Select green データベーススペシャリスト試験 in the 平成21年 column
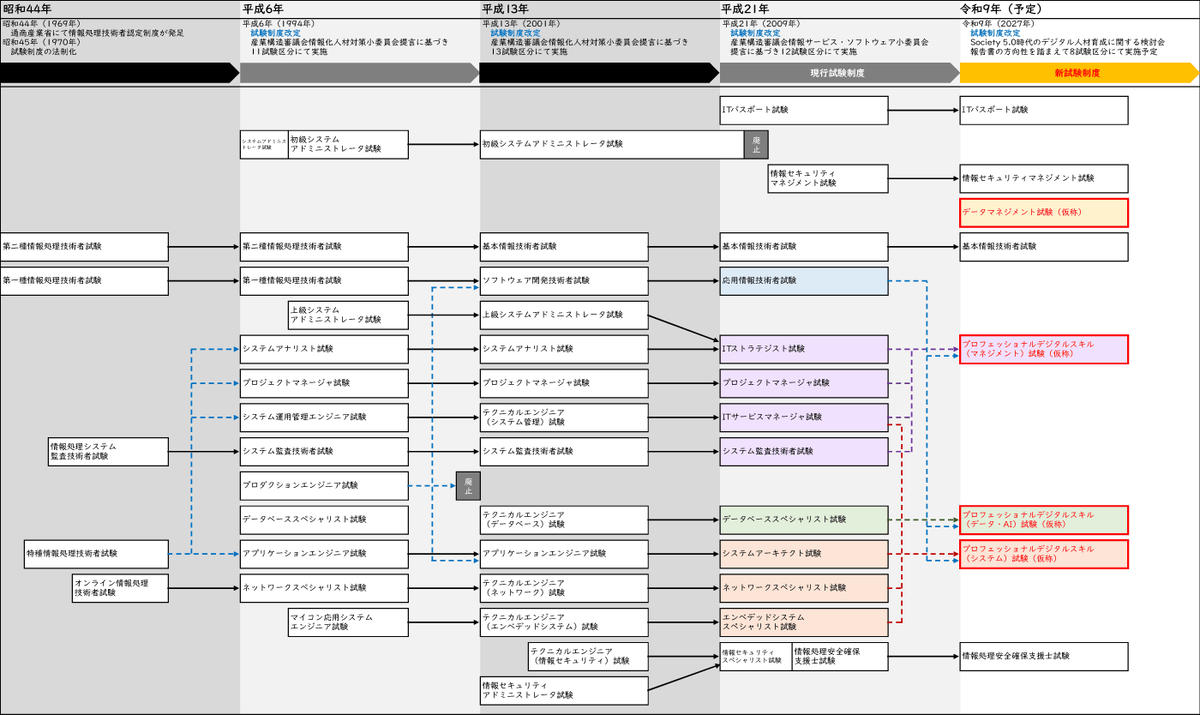 pyautogui.click(x=804, y=519)
